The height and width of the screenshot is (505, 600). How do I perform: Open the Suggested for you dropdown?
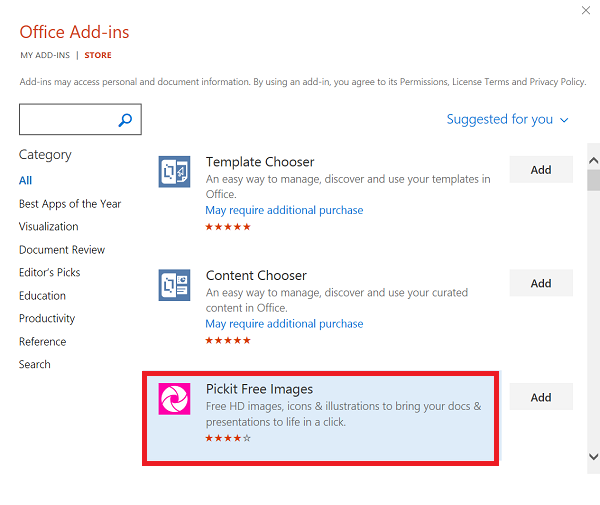click(507, 119)
